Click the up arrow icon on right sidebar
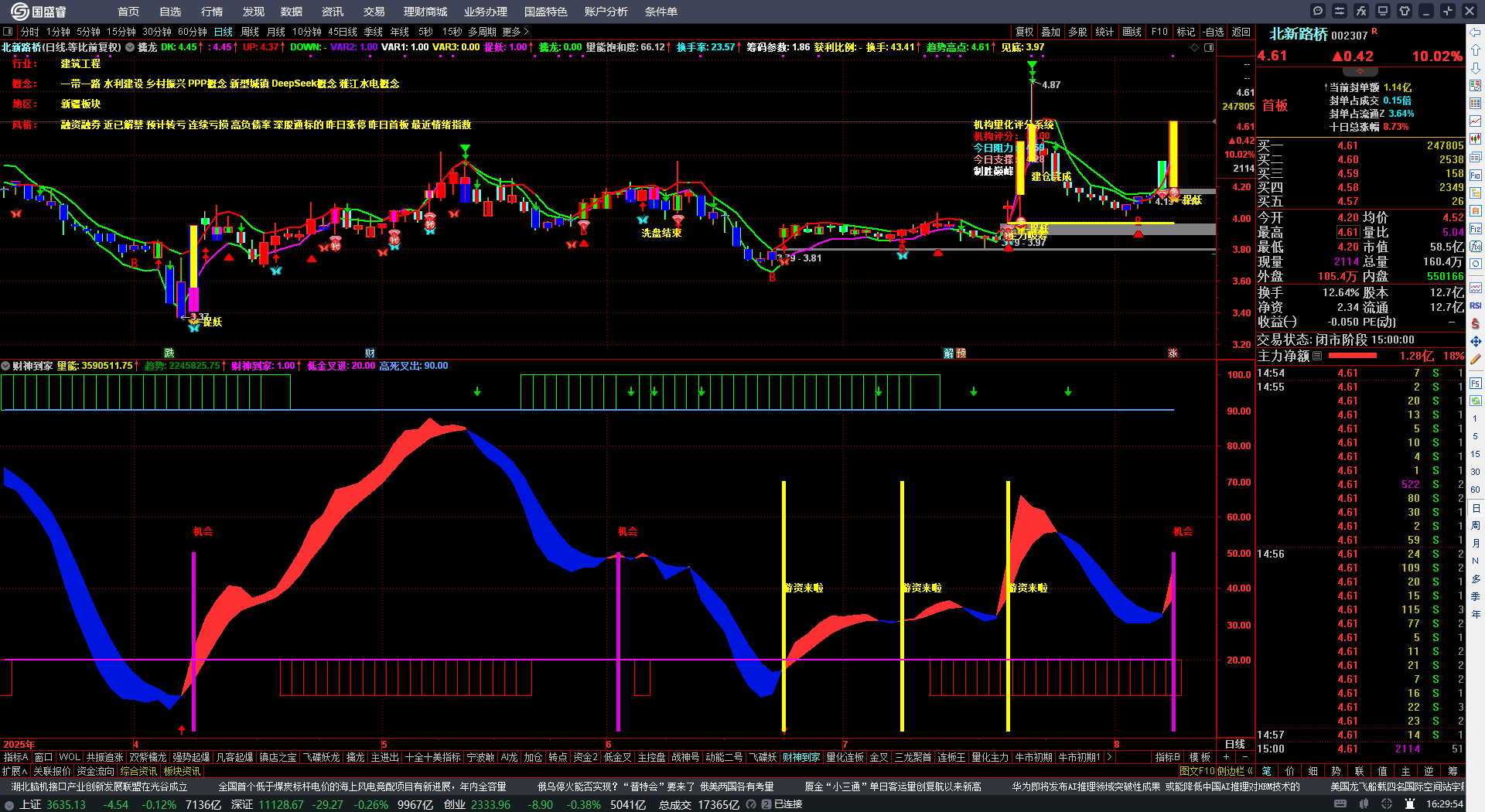 (1476, 50)
